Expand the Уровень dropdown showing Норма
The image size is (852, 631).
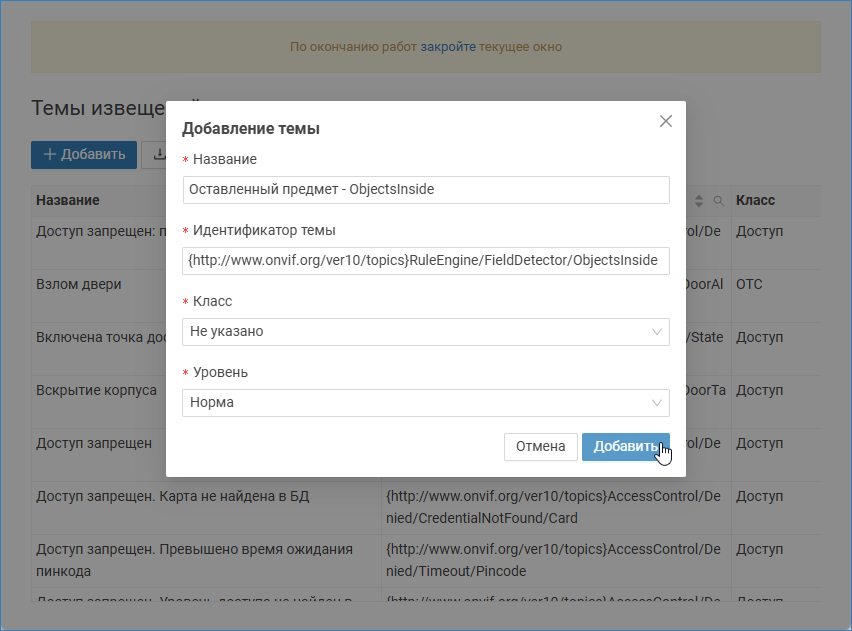click(x=427, y=402)
